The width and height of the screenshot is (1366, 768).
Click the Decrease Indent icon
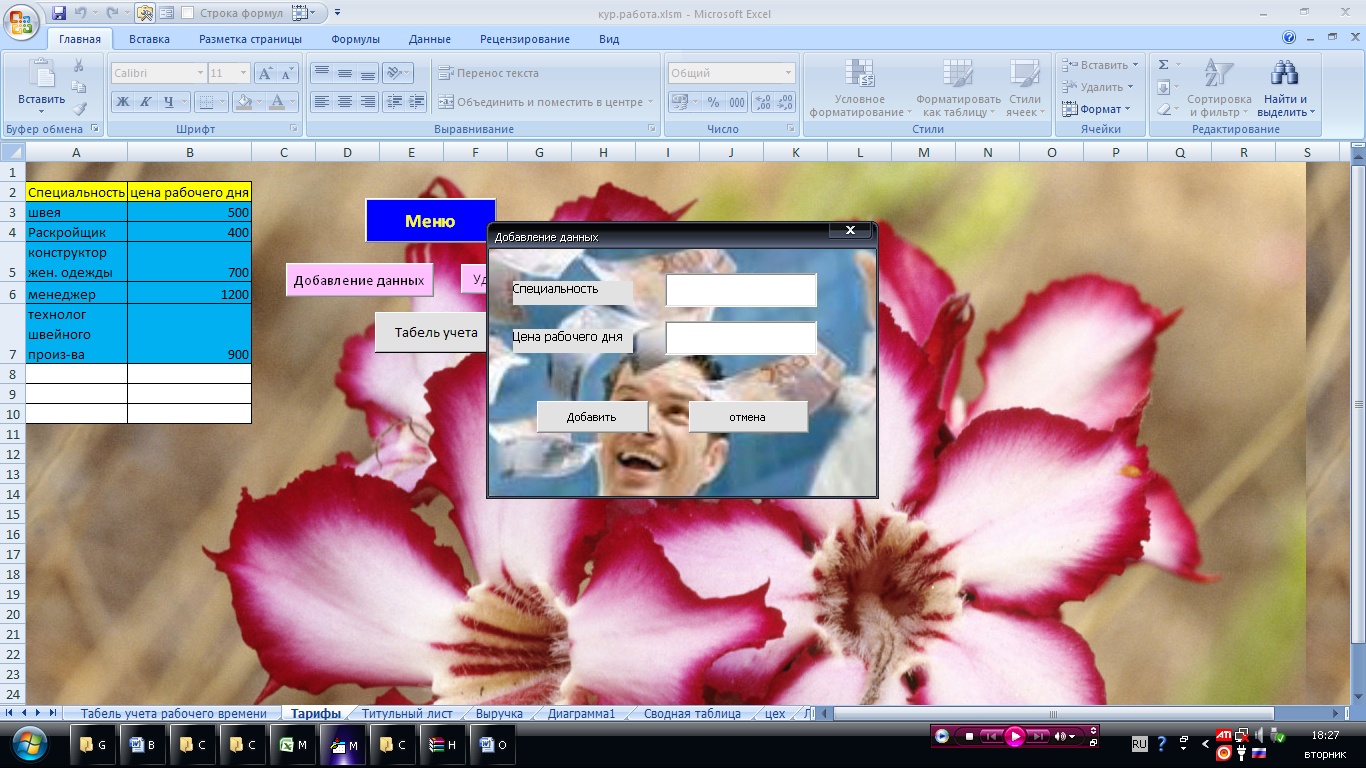[394, 102]
